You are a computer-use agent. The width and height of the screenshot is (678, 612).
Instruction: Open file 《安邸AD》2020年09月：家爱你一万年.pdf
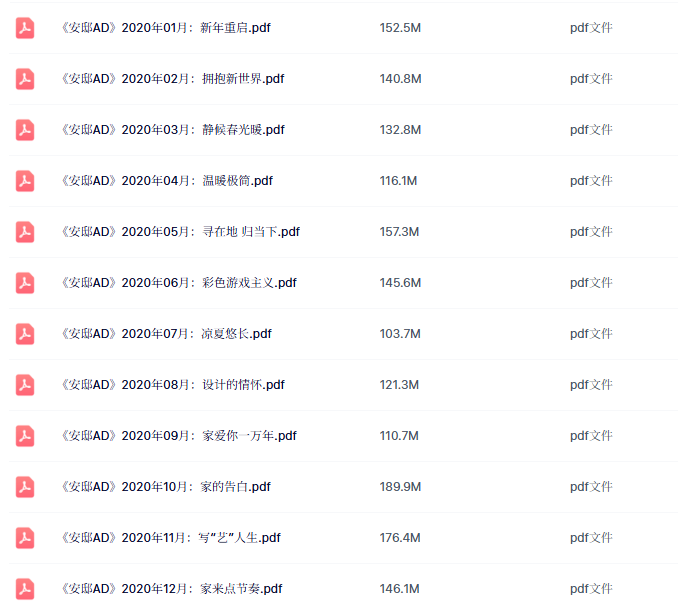click(x=179, y=436)
